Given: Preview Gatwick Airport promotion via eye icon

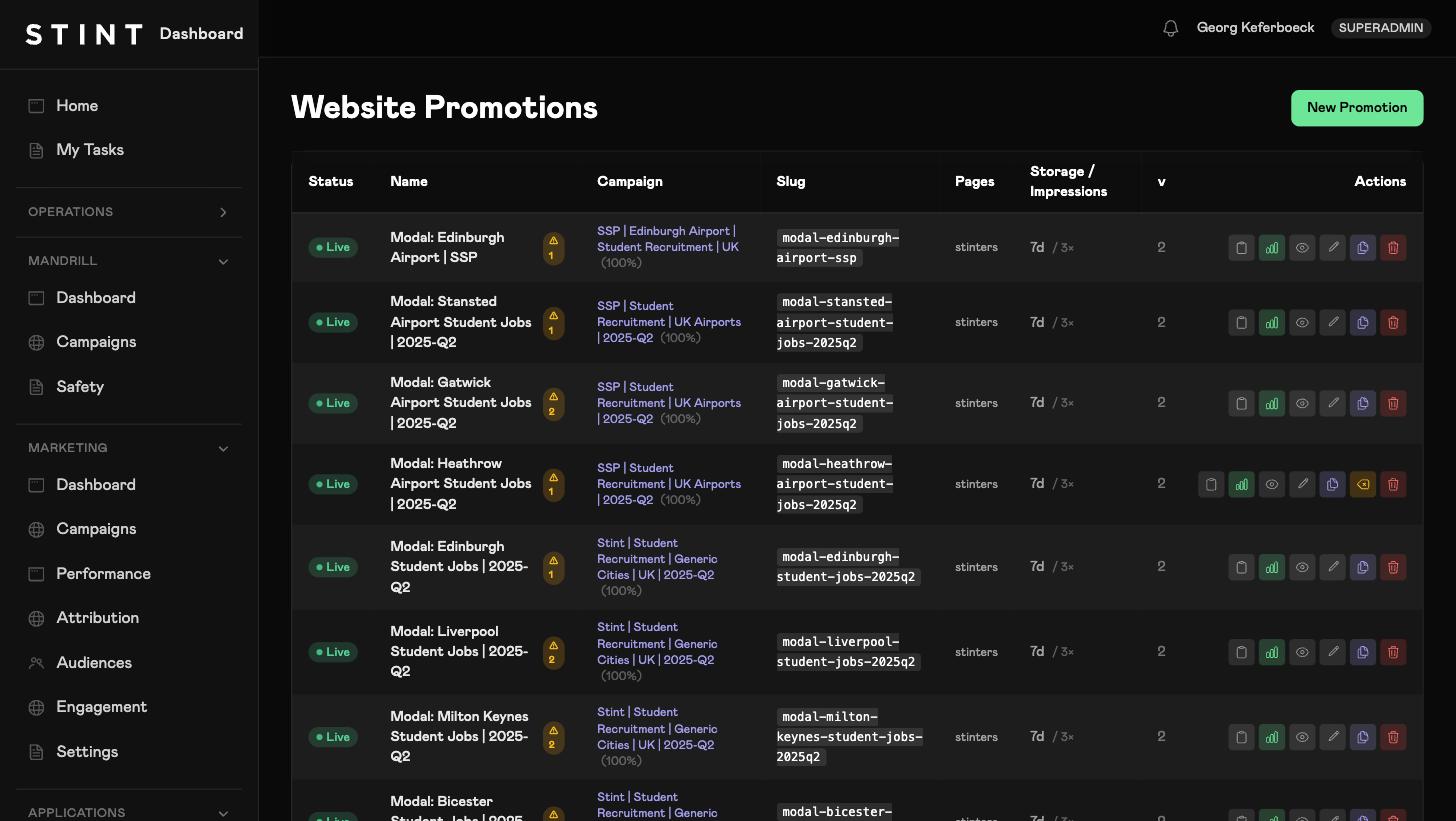Looking at the screenshot, I should point(1302,404).
